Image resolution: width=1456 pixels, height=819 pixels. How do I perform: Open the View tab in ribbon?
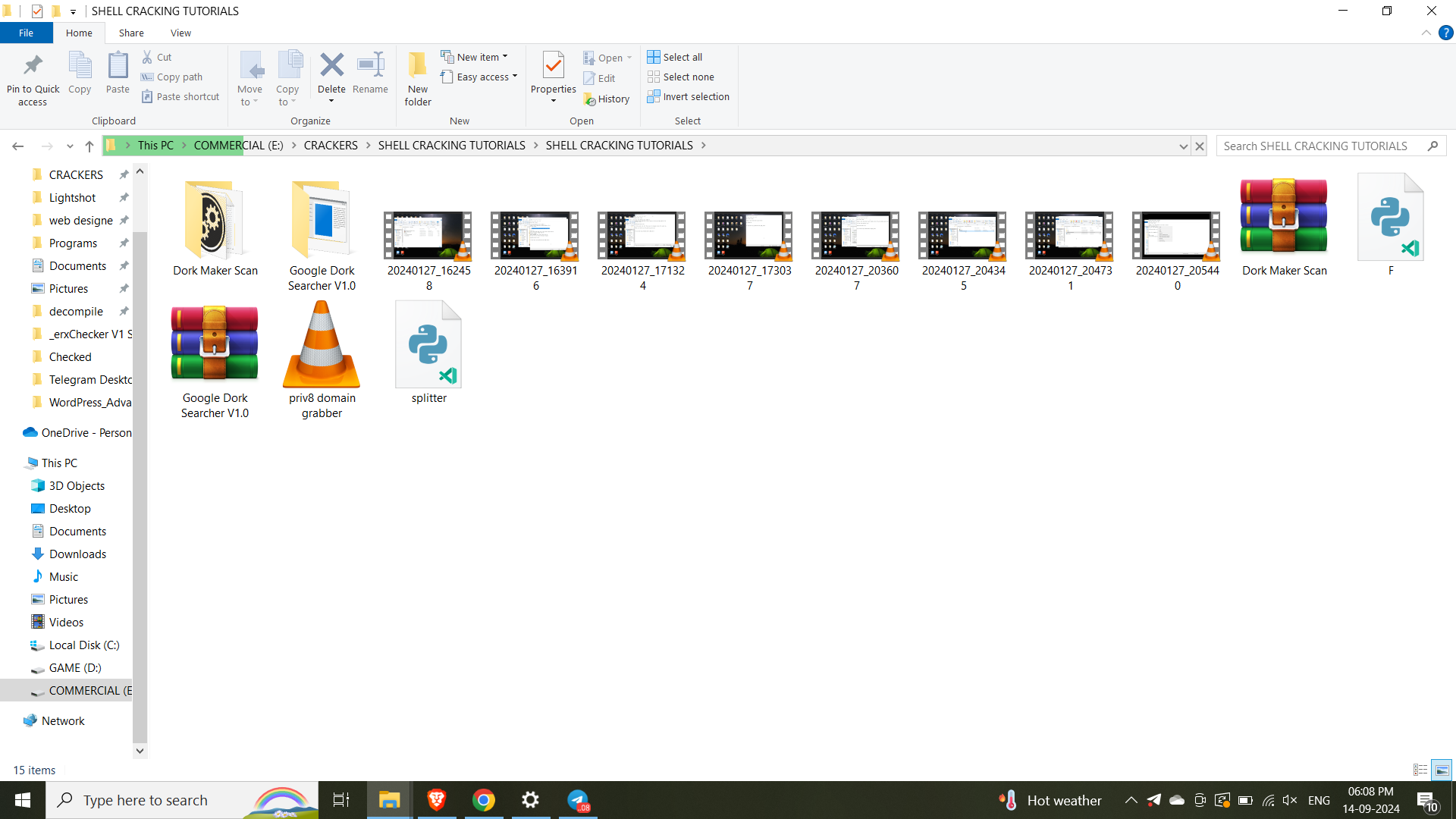pos(180,33)
